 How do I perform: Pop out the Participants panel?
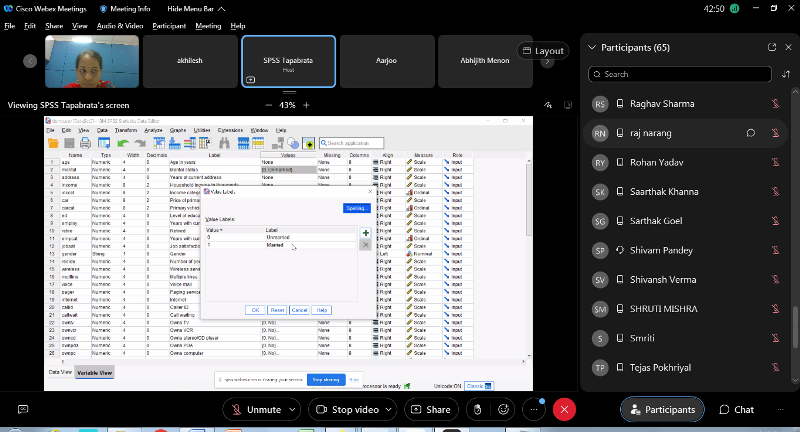point(771,47)
